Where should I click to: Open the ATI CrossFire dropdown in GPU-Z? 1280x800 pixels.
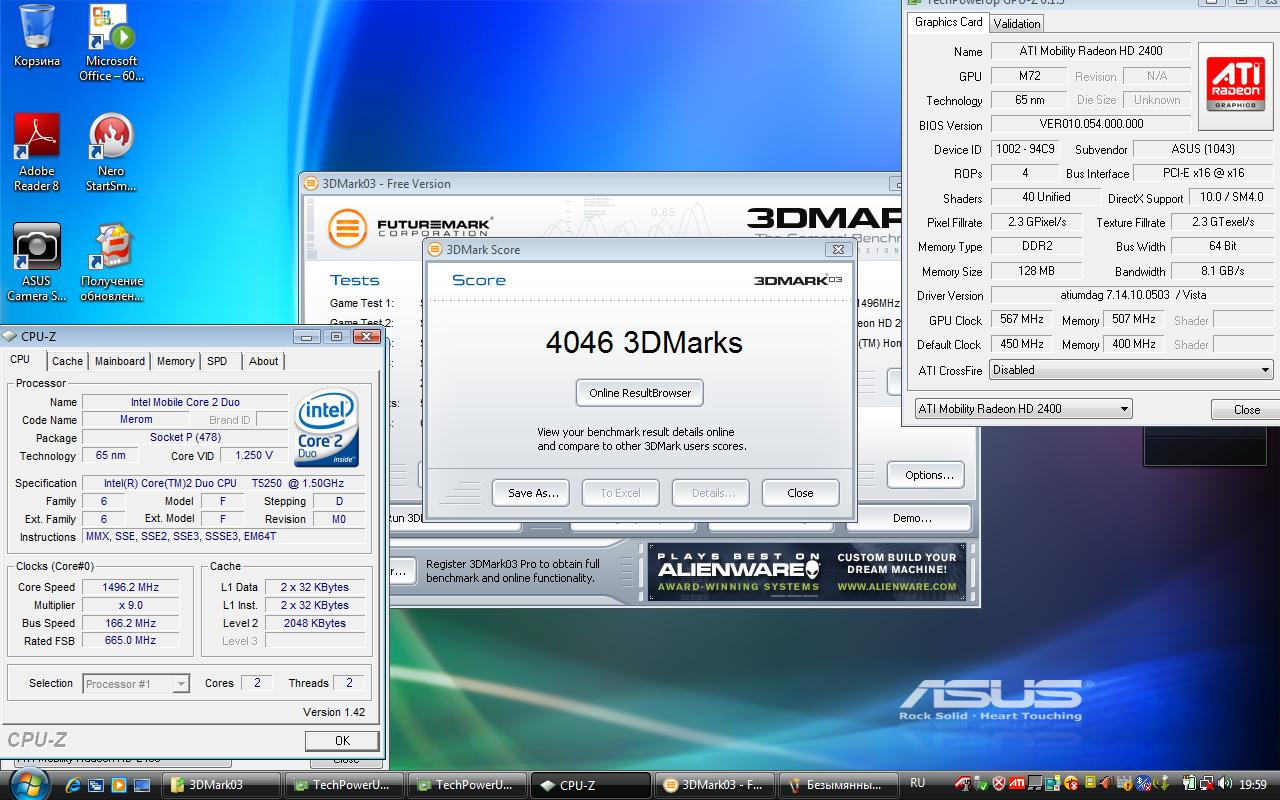tap(1131, 370)
